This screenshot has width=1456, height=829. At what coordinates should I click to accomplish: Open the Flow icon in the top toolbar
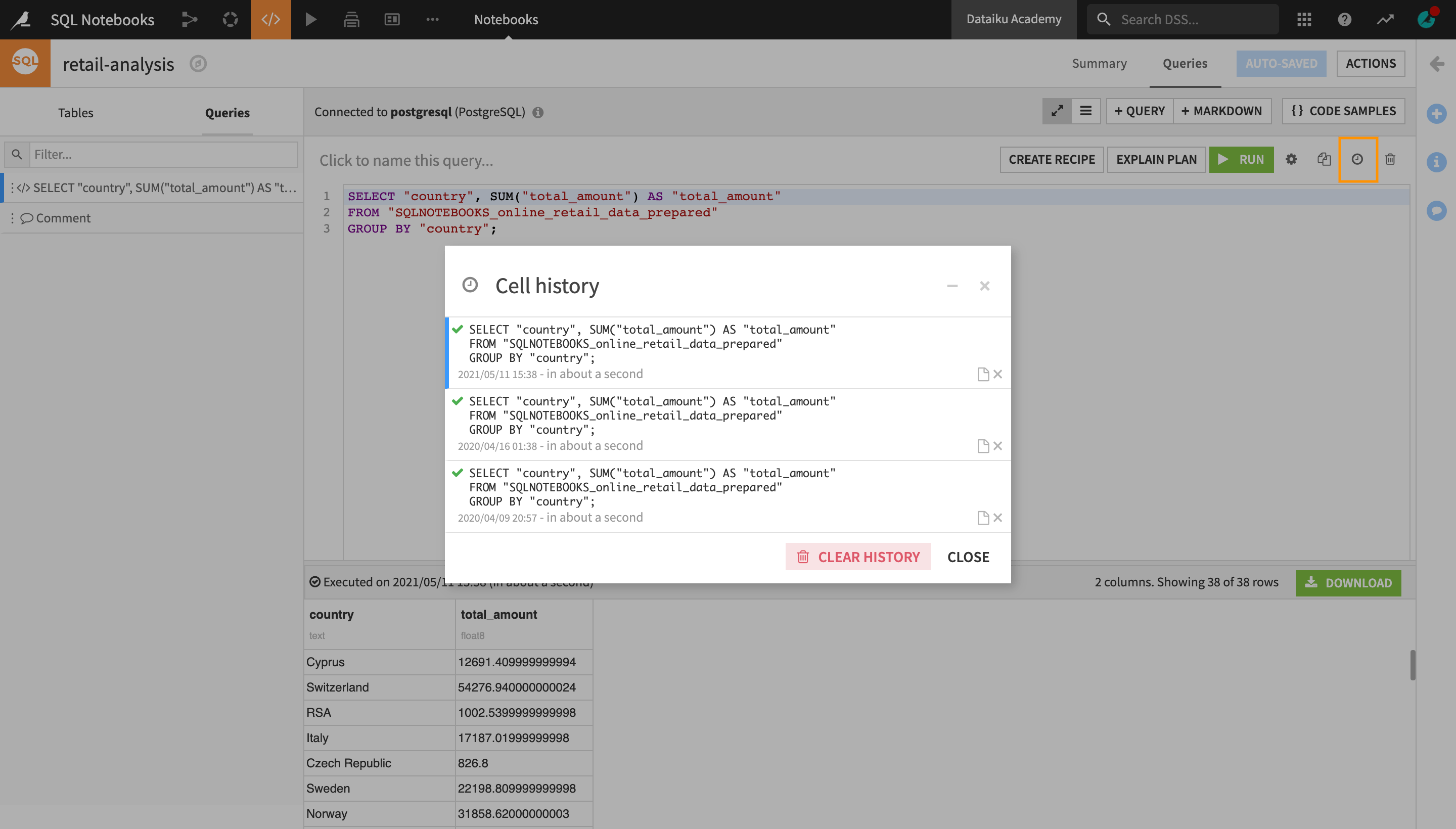pos(189,19)
